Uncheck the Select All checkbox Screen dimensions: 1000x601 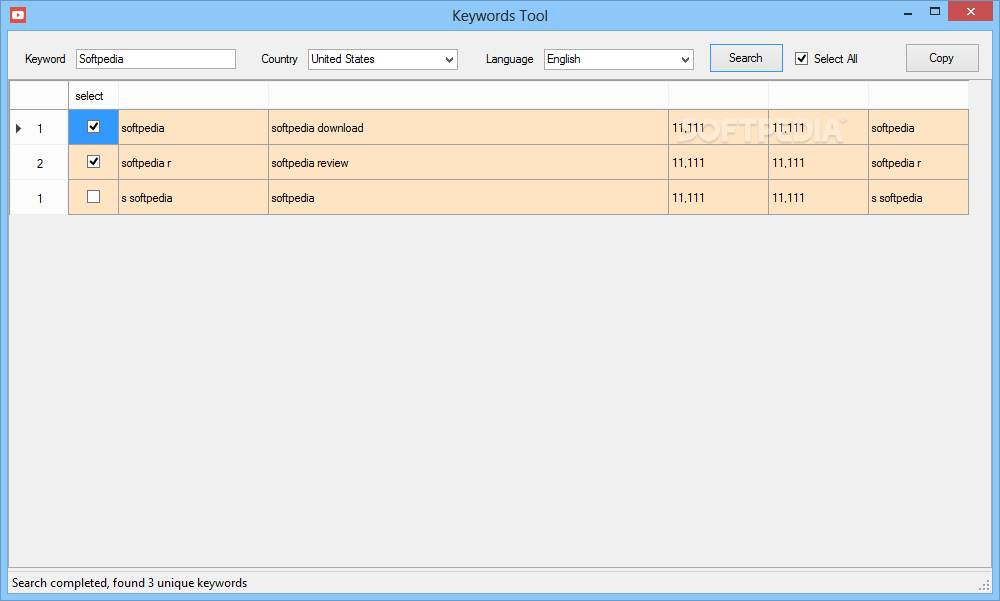point(802,59)
